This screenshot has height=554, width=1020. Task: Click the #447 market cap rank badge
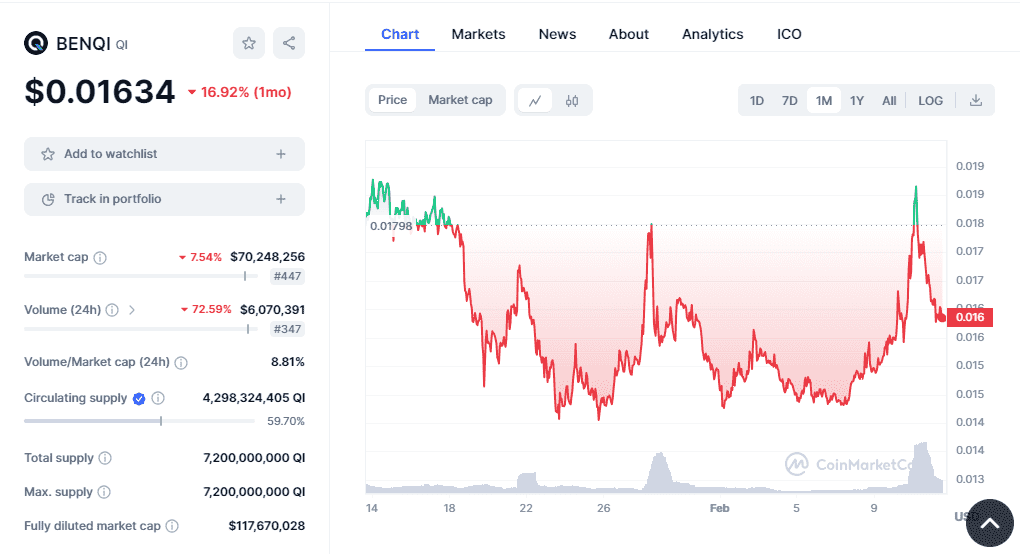click(288, 276)
